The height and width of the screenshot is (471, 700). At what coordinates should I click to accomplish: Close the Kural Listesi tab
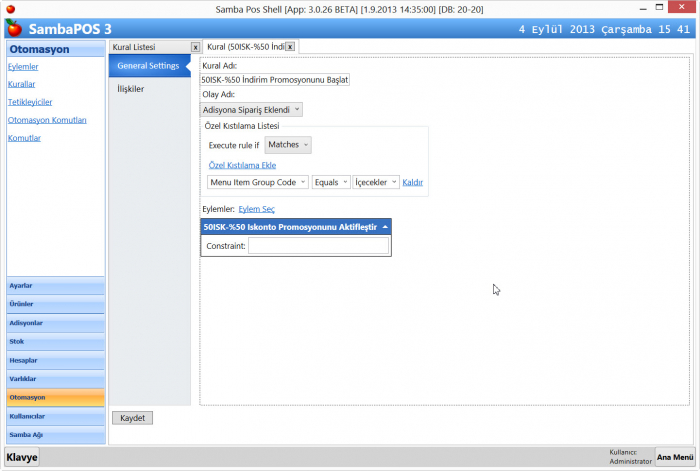click(196, 47)
